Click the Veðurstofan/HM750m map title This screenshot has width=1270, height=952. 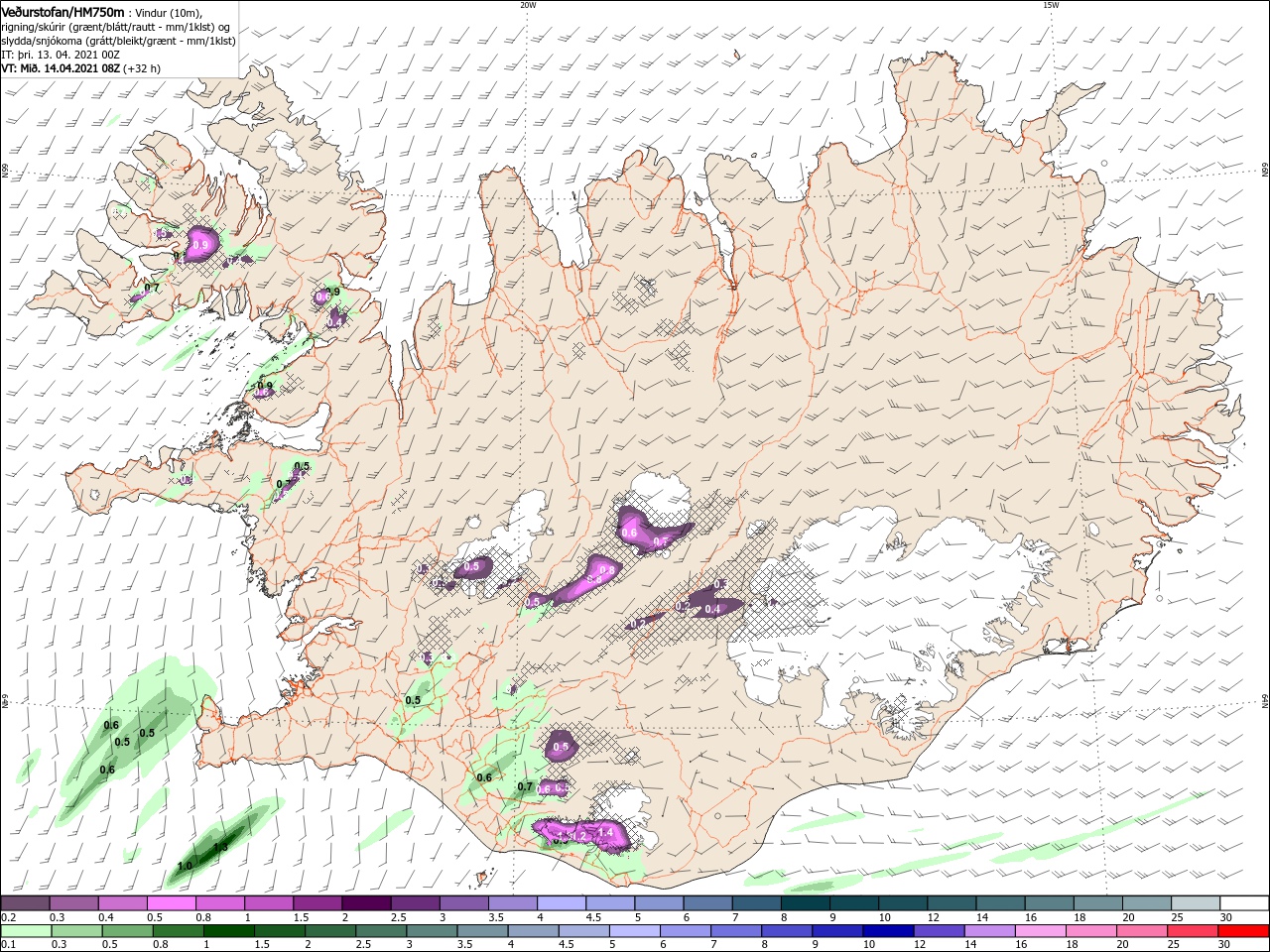pyautogui.click(x=63, y=11)
